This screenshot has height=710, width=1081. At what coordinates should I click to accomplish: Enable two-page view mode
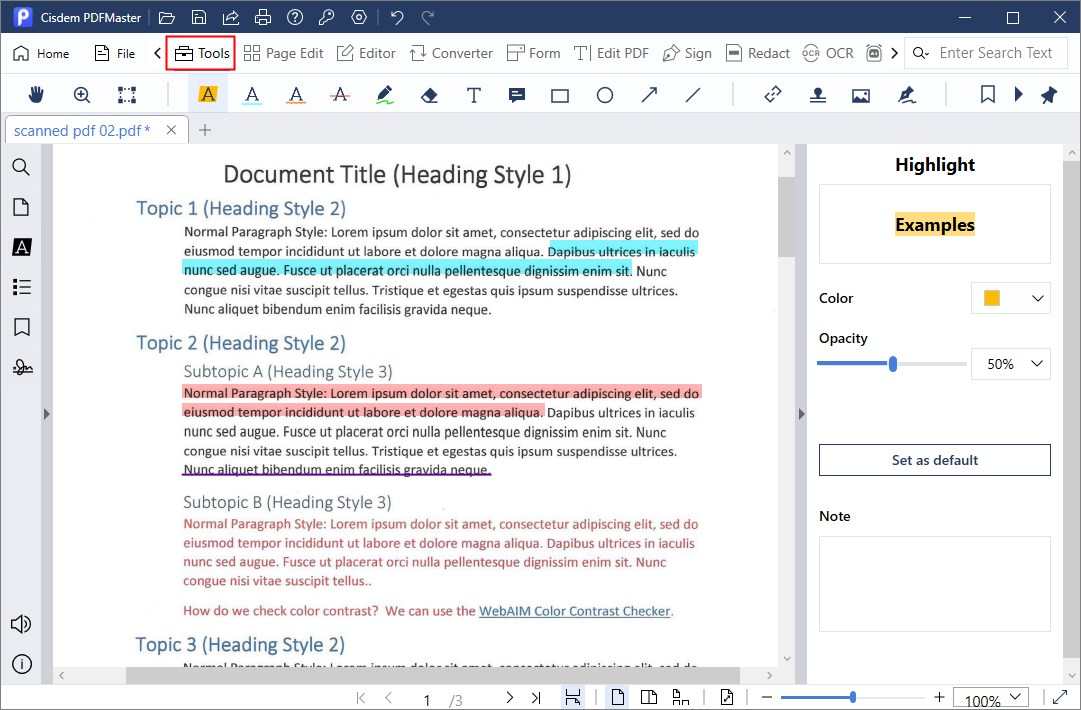[650, 697]
